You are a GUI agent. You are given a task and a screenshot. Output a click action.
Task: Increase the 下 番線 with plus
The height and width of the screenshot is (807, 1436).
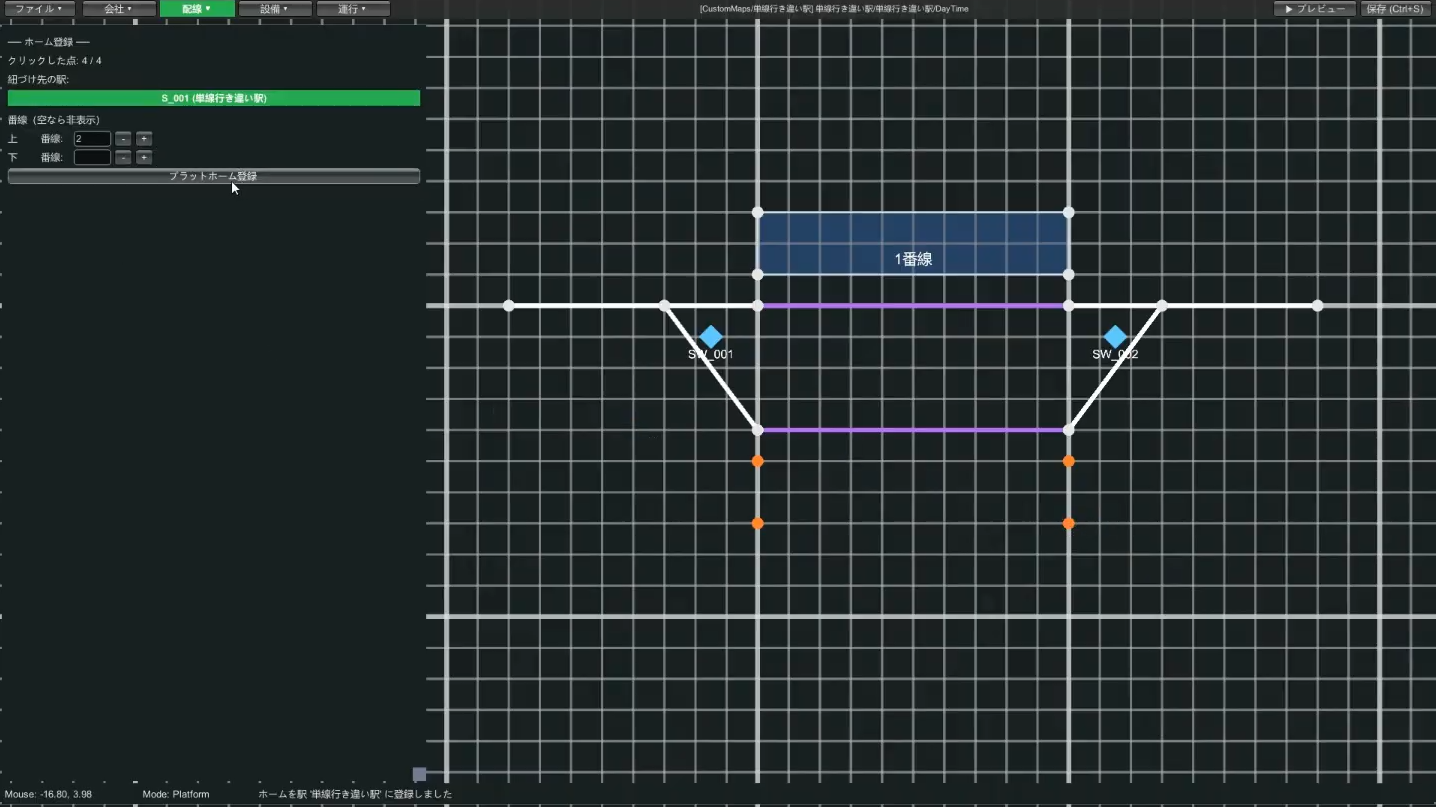coord(144,157)
